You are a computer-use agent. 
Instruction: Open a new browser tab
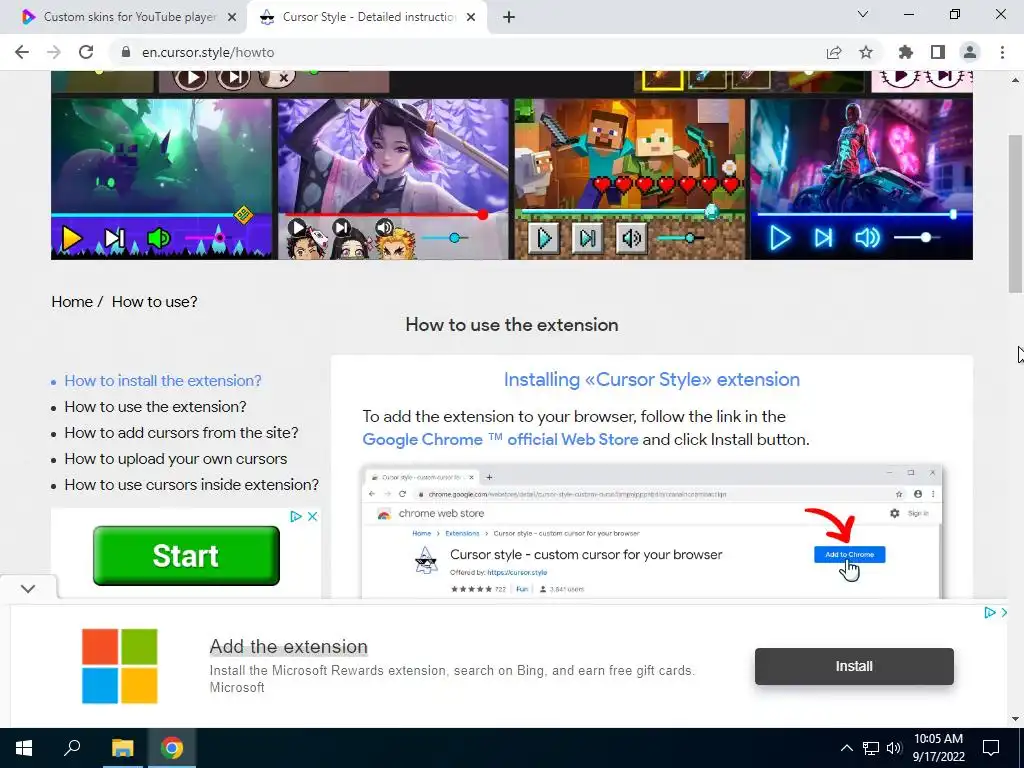tap(509, 18)
